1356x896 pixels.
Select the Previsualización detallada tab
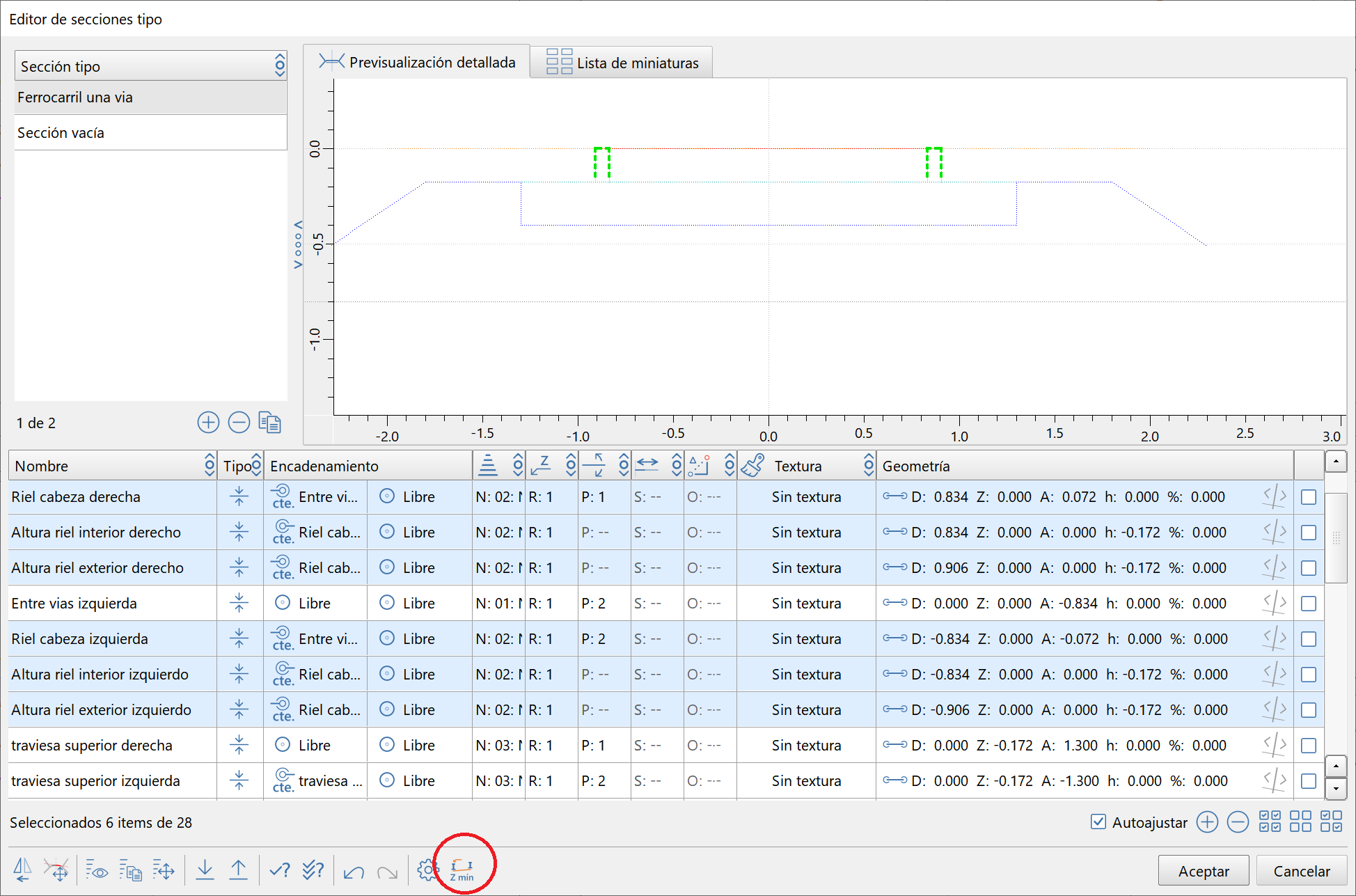(x=417, y=62)
